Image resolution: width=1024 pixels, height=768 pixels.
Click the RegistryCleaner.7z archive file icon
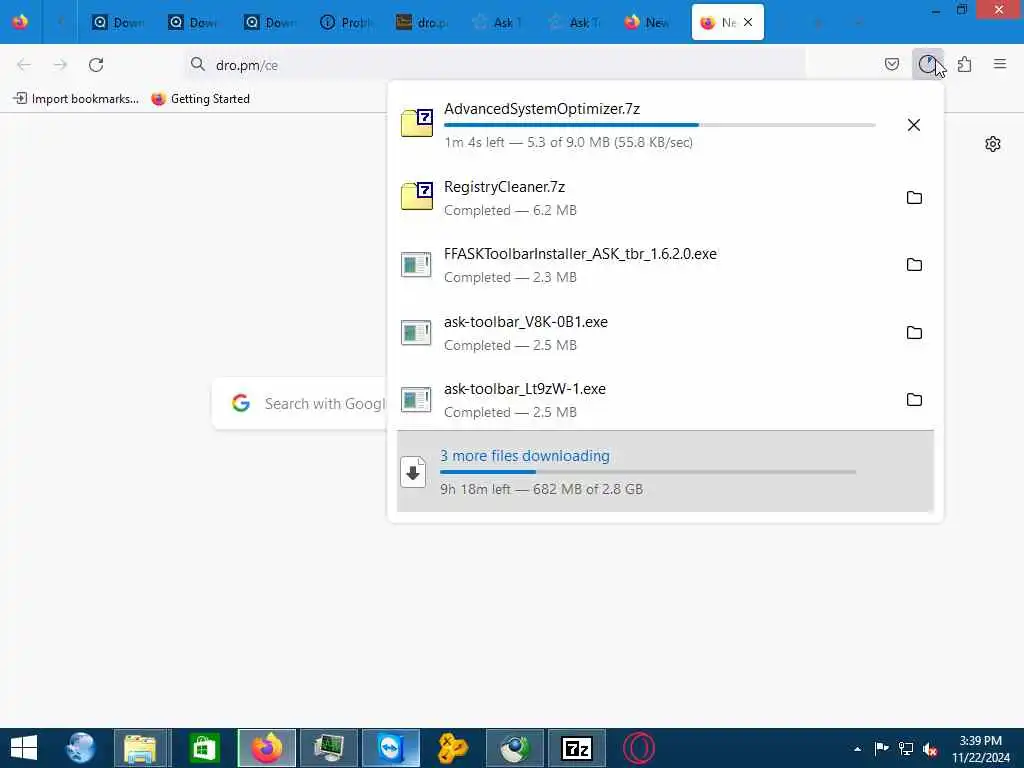click(x=417, y=196)
